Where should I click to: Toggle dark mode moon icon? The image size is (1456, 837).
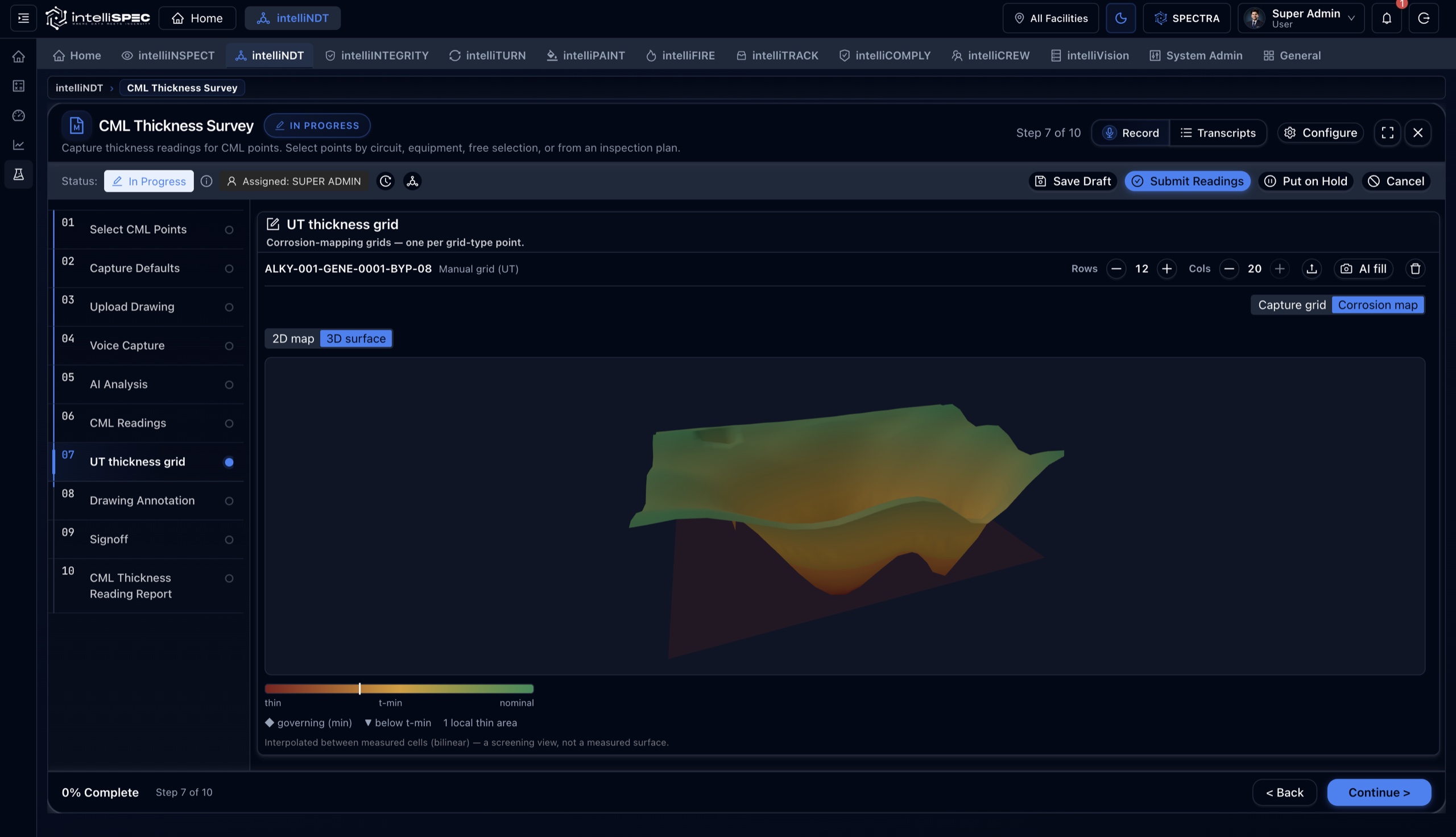1120,18
